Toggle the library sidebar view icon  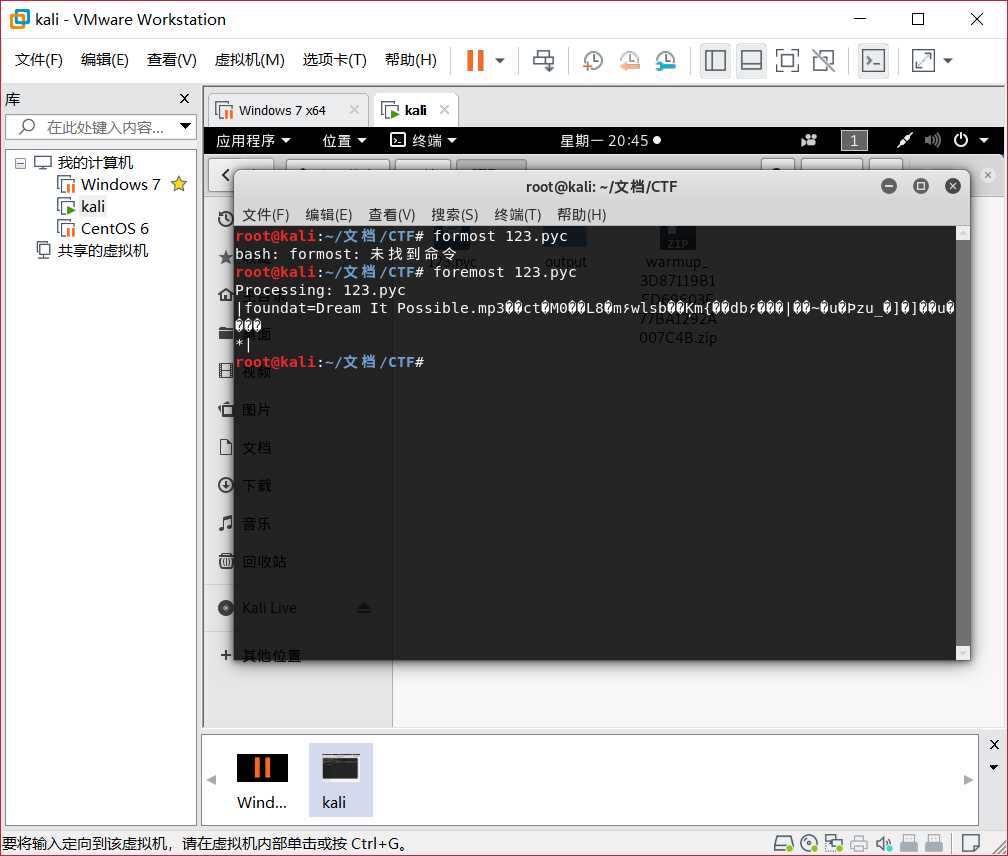[x=715, y=61]
